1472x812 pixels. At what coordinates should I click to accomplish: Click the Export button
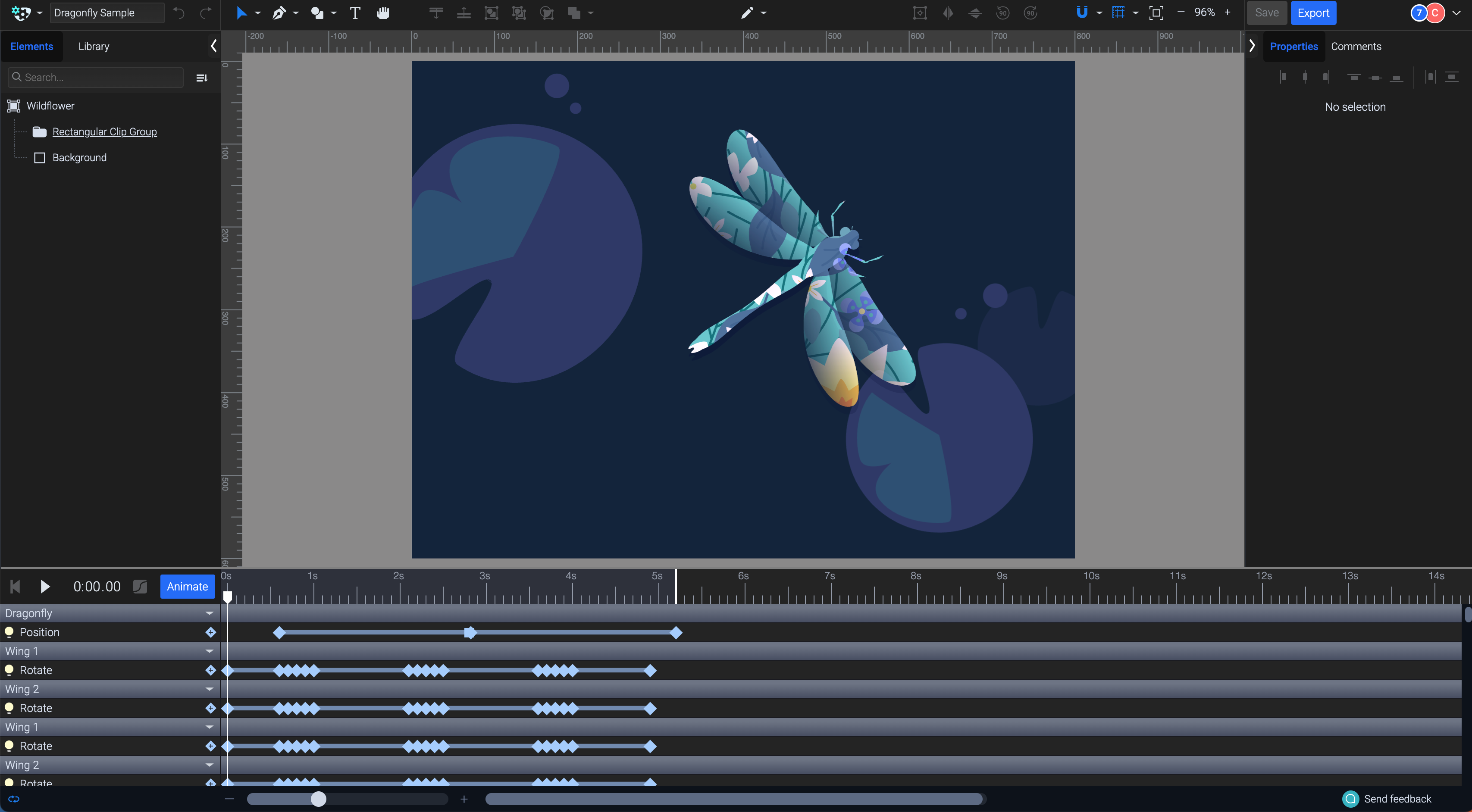tap(1312, 12)
